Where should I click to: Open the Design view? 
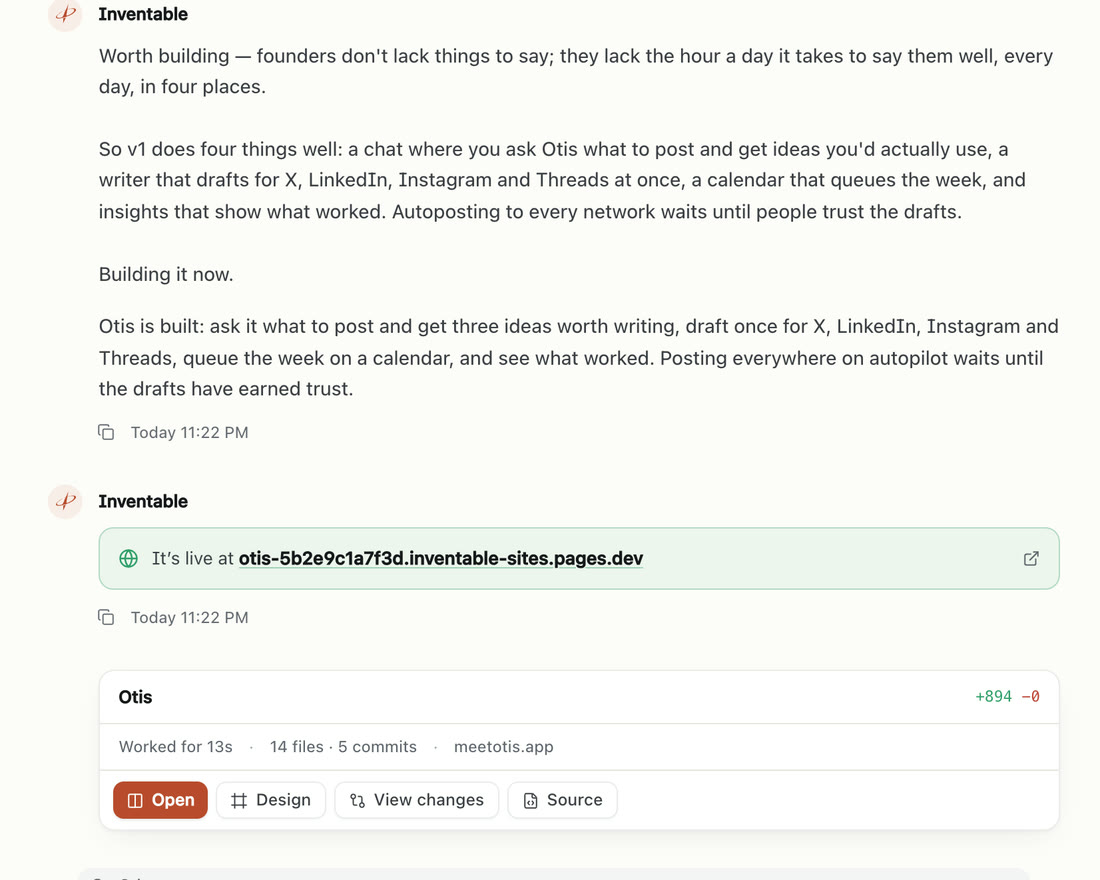271,800
